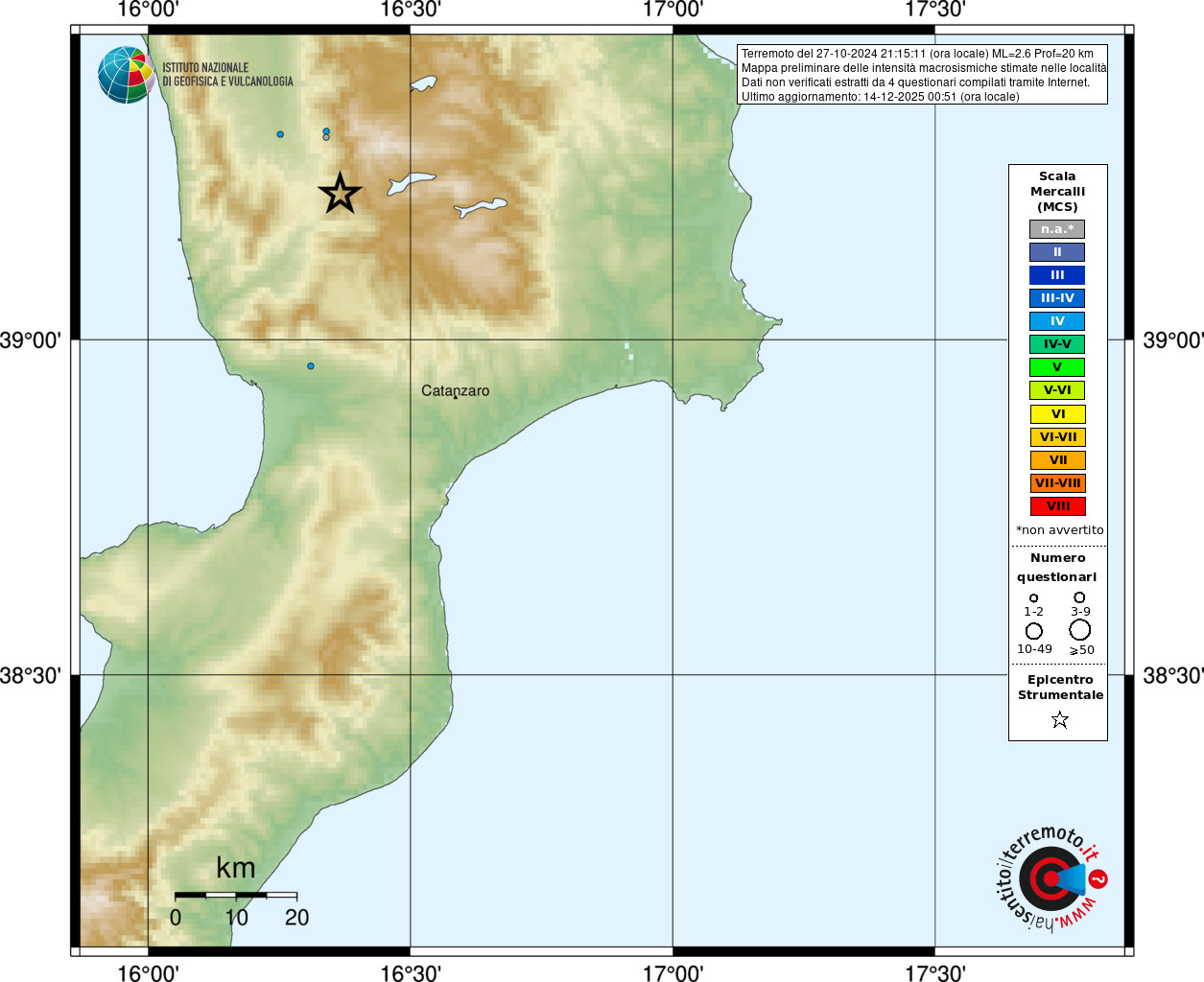Click the legend circle for 1-2 questionnaires
The image size is (1204, 982).
(x=1033, y=597)
